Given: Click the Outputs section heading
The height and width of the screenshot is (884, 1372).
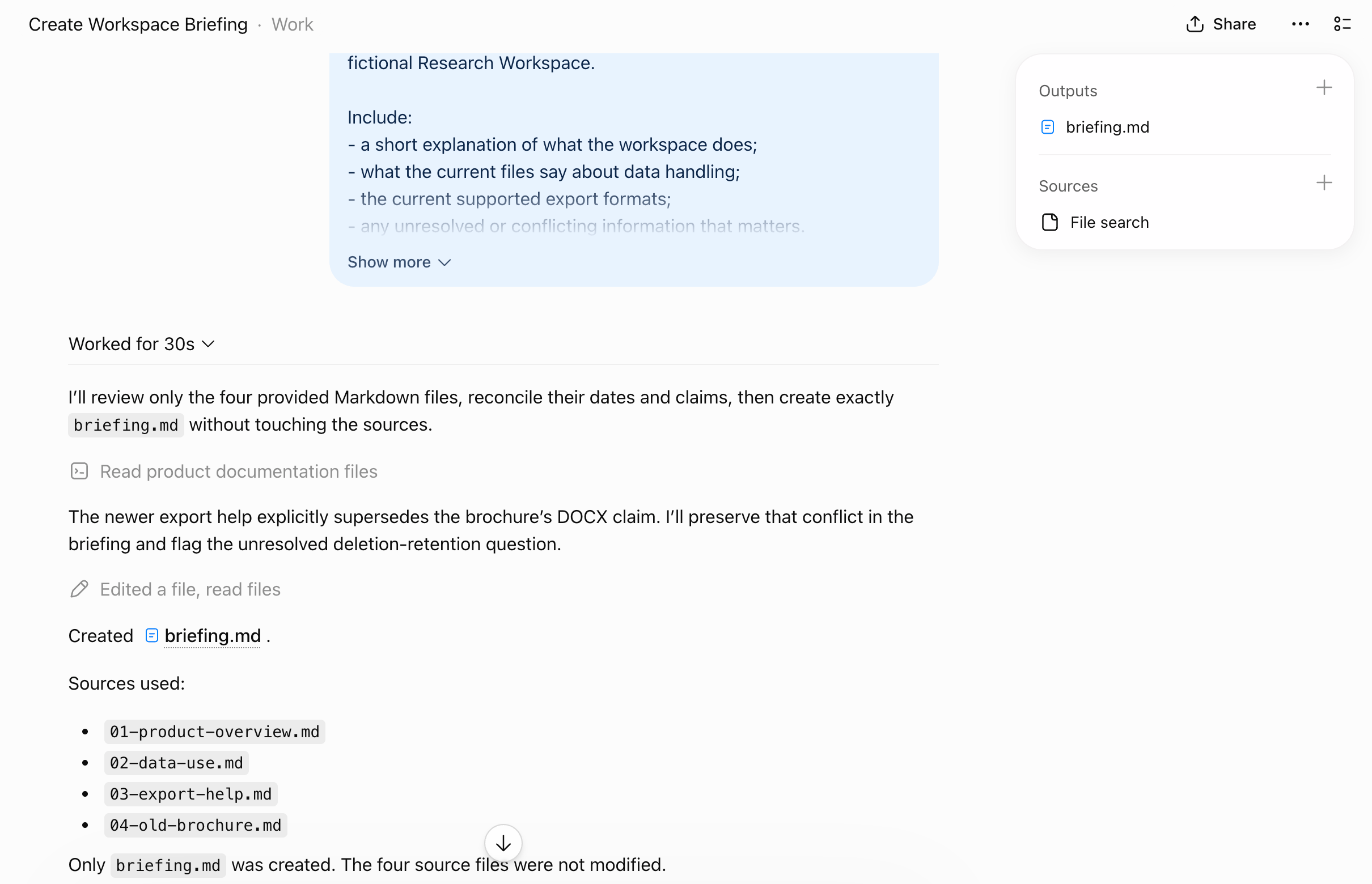Looking at the screenshot, I should tap(1068, 91).
